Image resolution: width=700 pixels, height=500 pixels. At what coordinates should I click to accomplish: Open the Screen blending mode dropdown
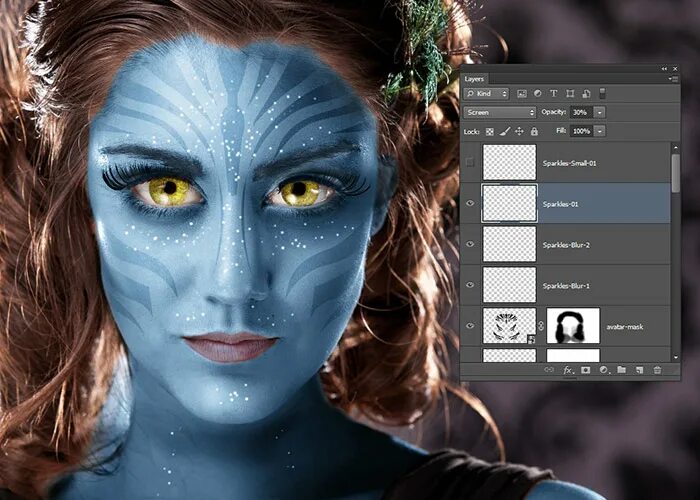tap(500, 112)
